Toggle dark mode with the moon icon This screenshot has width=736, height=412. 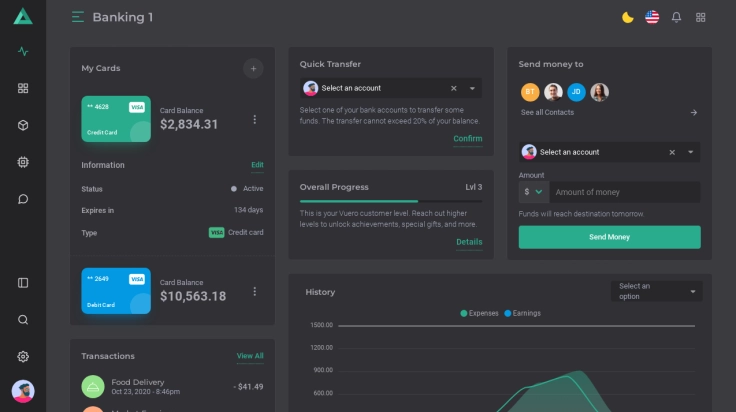click(627, 17)
